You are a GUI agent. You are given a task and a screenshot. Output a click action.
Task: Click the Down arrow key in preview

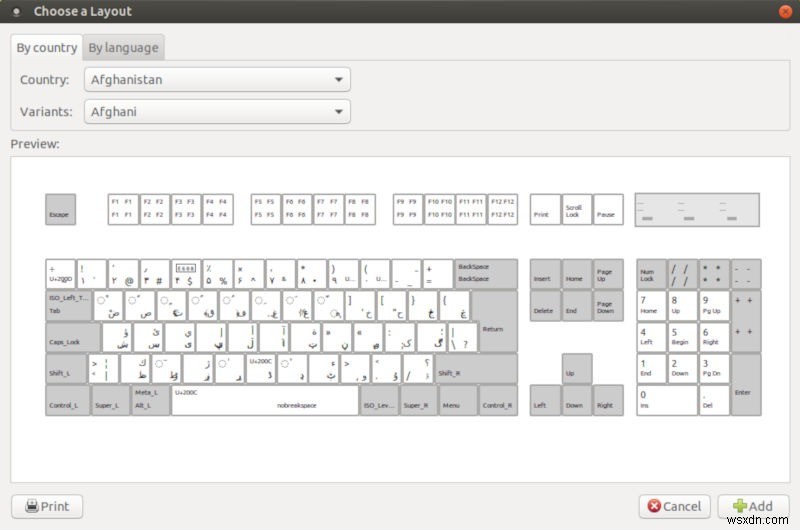click(577, 400)
